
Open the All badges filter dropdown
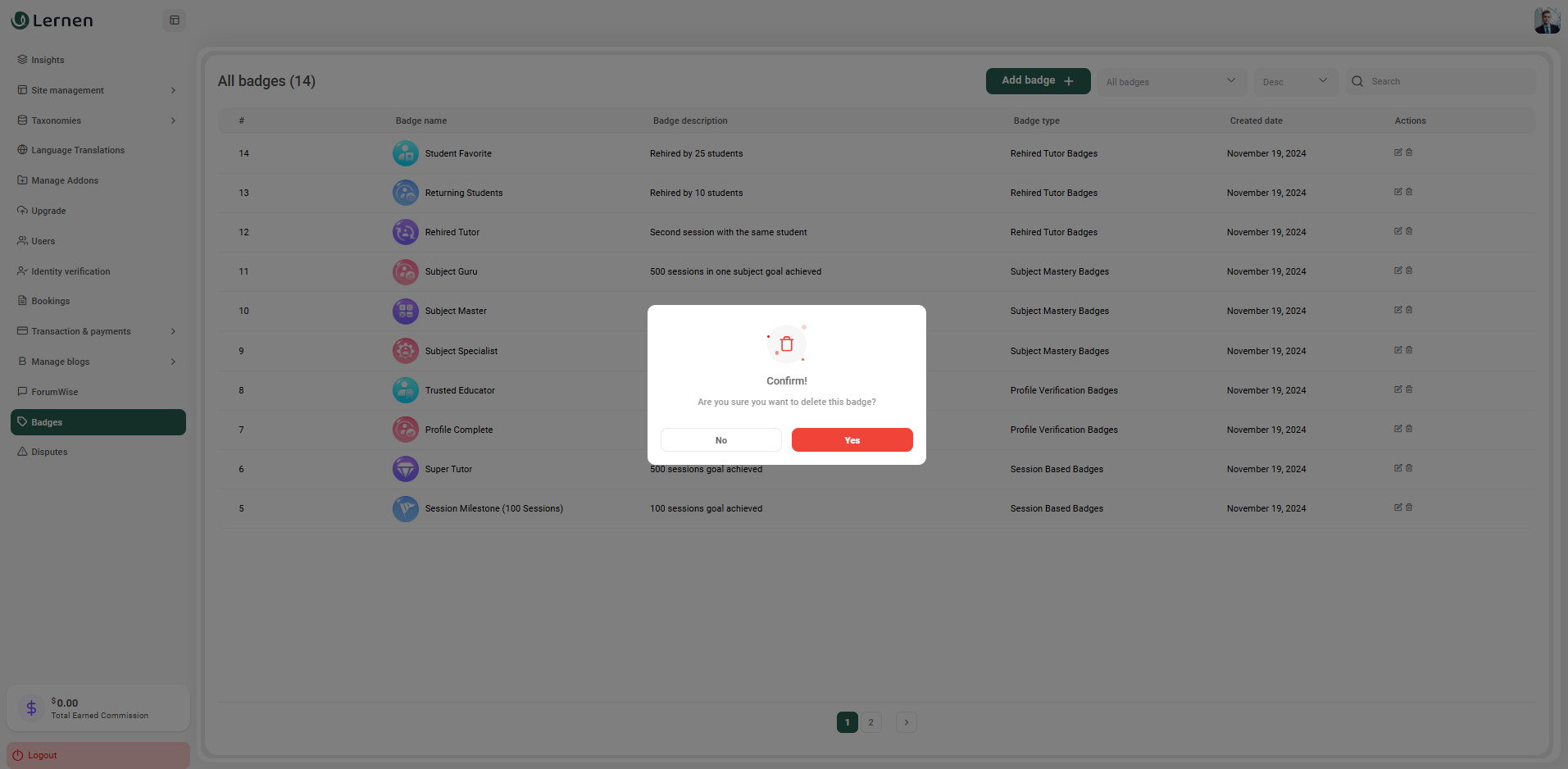(x=1170, y=81)
